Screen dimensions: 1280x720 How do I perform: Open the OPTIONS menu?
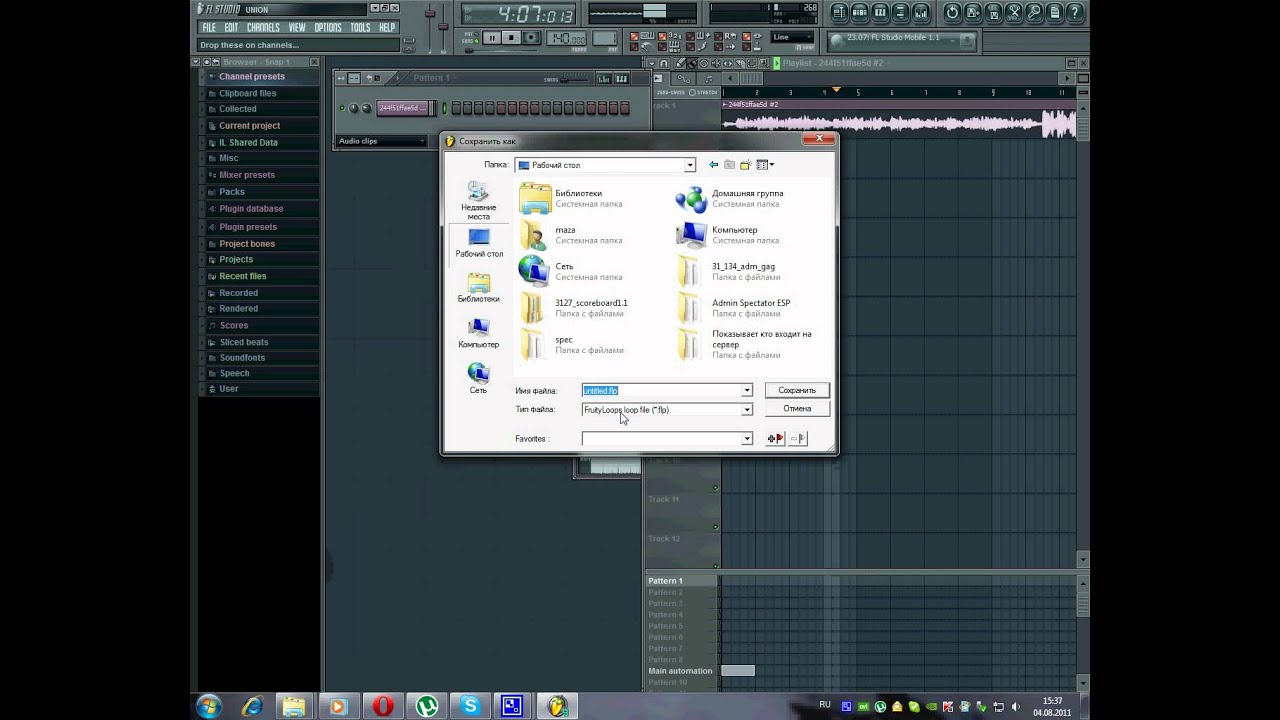(328, 28)
